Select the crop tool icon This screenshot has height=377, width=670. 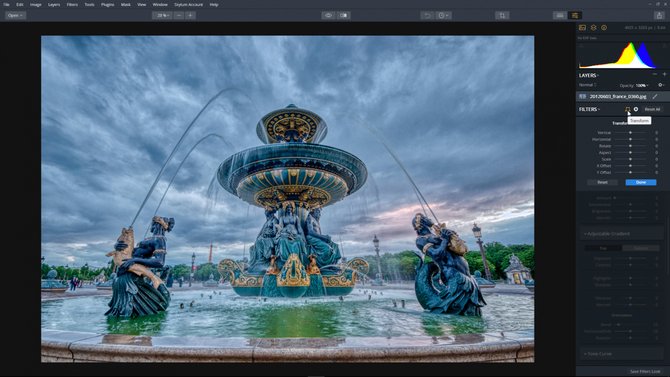(x=502, y=15)
